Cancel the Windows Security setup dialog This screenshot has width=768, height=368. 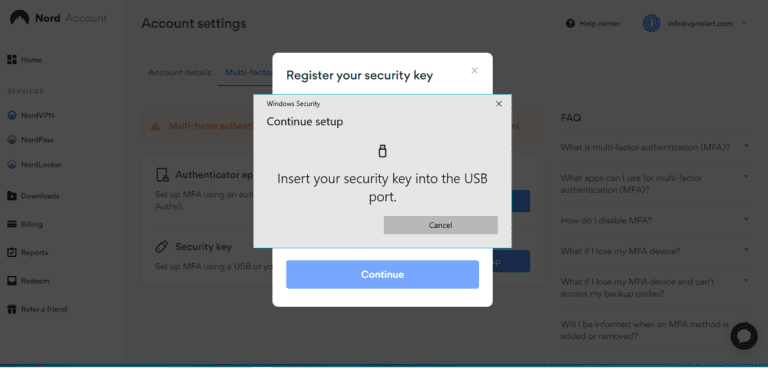pos(441,225)
